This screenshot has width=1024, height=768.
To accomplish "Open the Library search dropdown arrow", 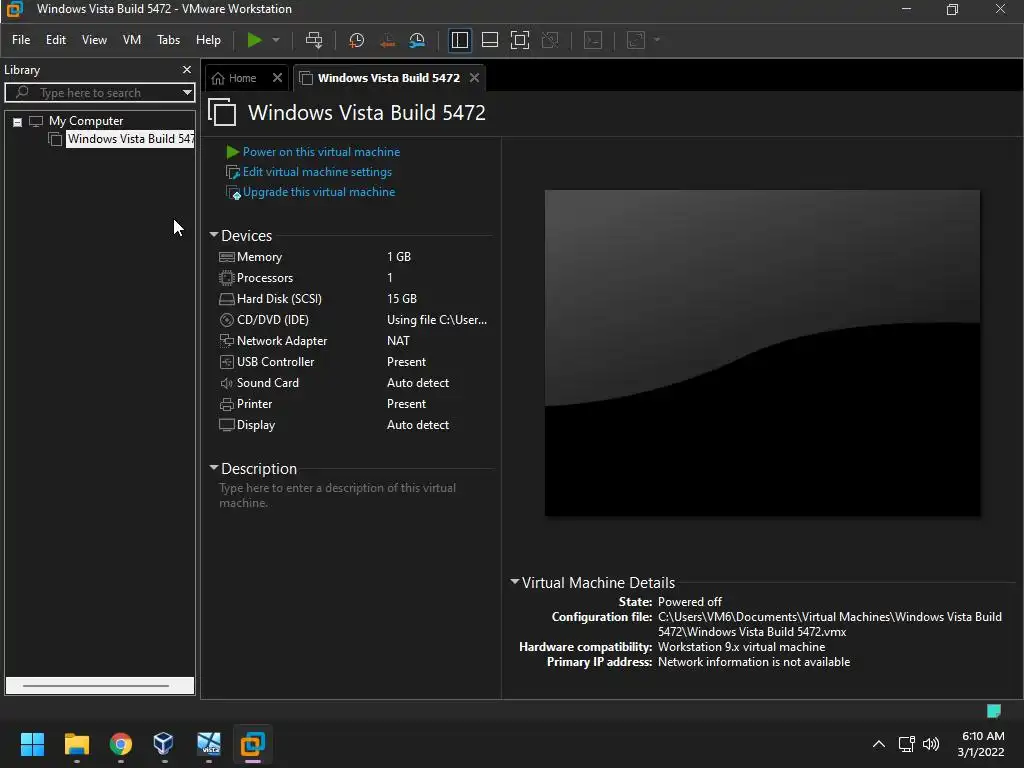I will point(187,93).
